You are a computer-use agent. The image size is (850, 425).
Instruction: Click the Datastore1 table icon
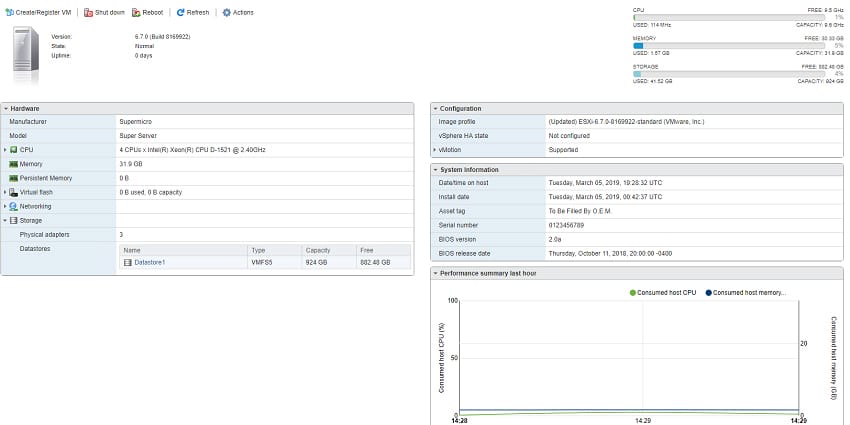point(127,262)
